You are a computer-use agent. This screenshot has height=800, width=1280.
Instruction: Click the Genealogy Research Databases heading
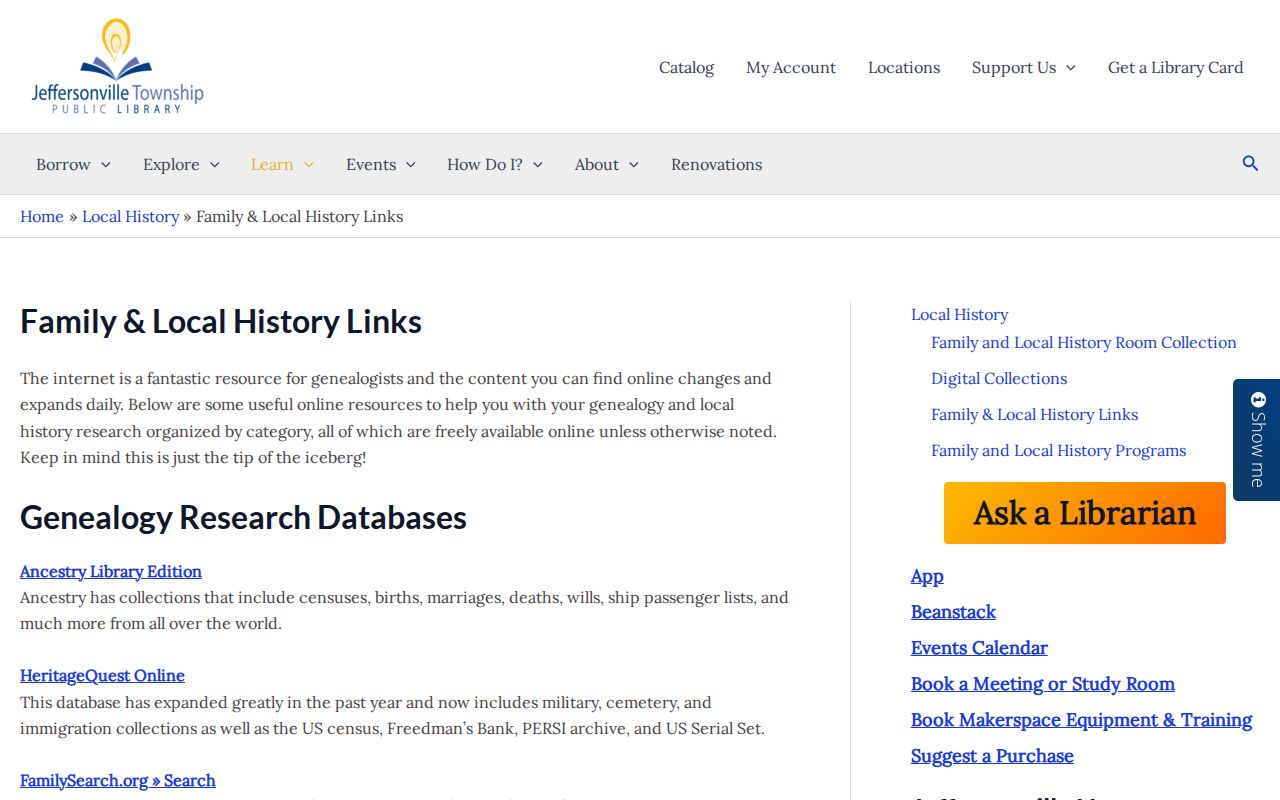244,517
